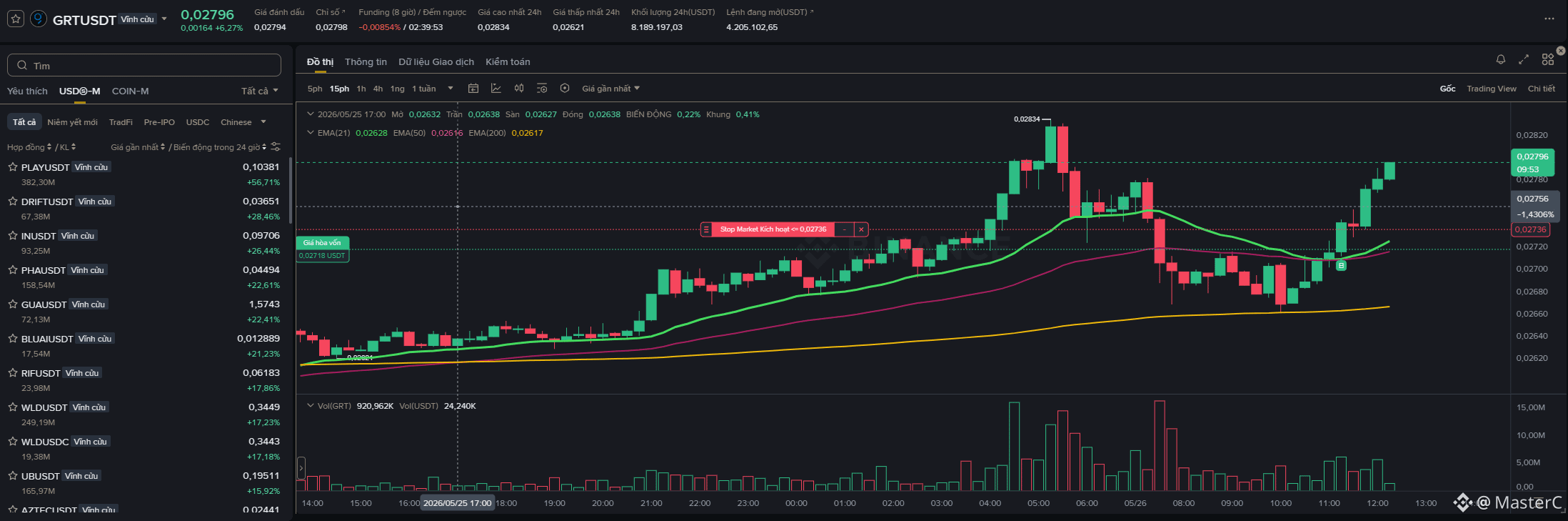Open the Kiểm toán tab
This screenshot has width=1568, height=521.
point(508,61)
